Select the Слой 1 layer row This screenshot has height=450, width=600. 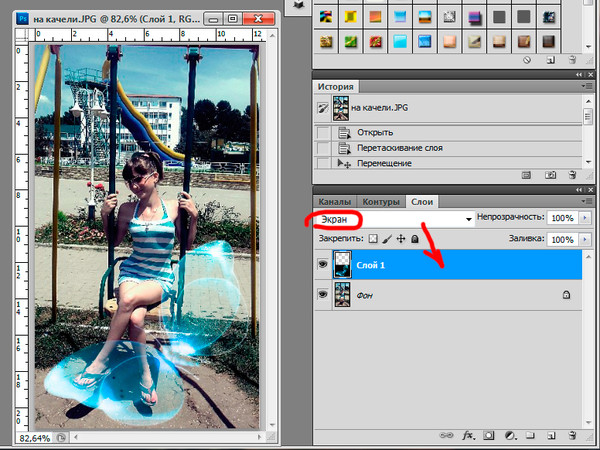tap(448, 264)
